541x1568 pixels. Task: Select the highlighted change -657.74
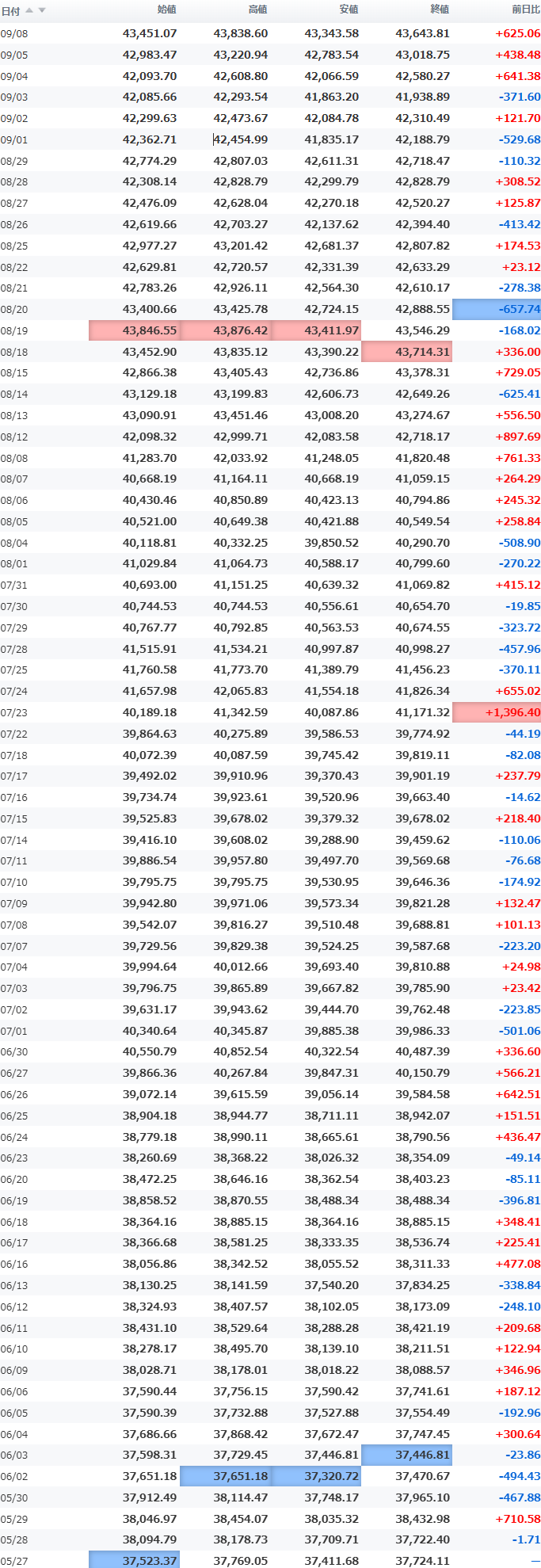497,310
